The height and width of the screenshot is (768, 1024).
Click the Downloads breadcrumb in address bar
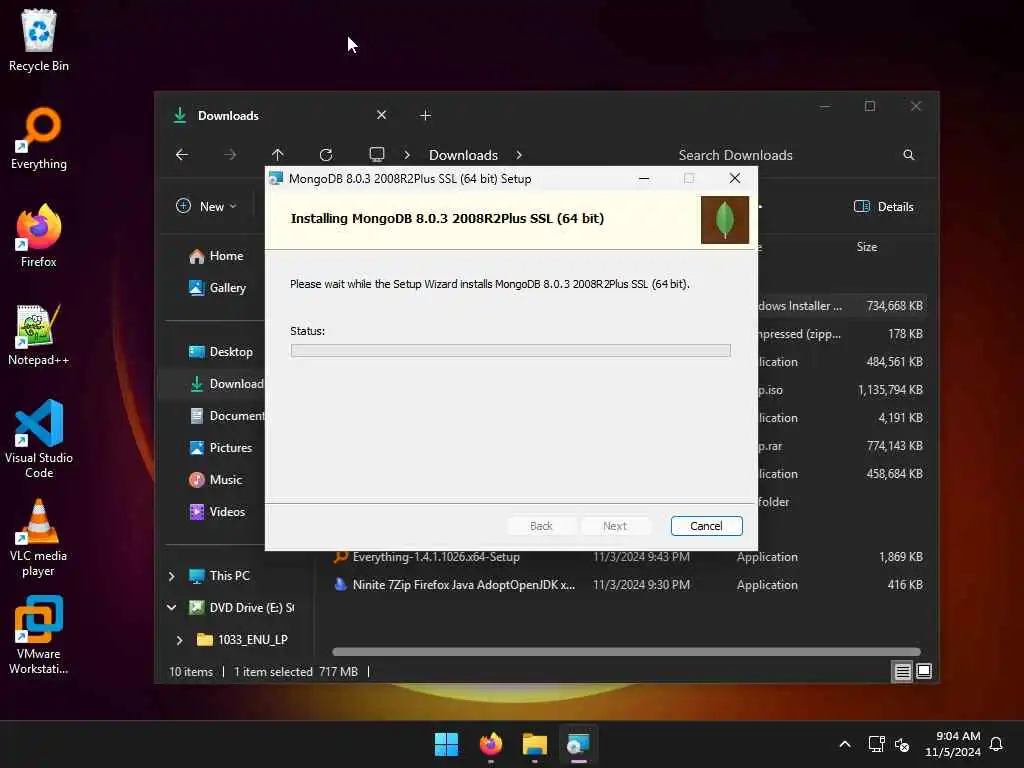pyautogui.click(x=463, y=155)
